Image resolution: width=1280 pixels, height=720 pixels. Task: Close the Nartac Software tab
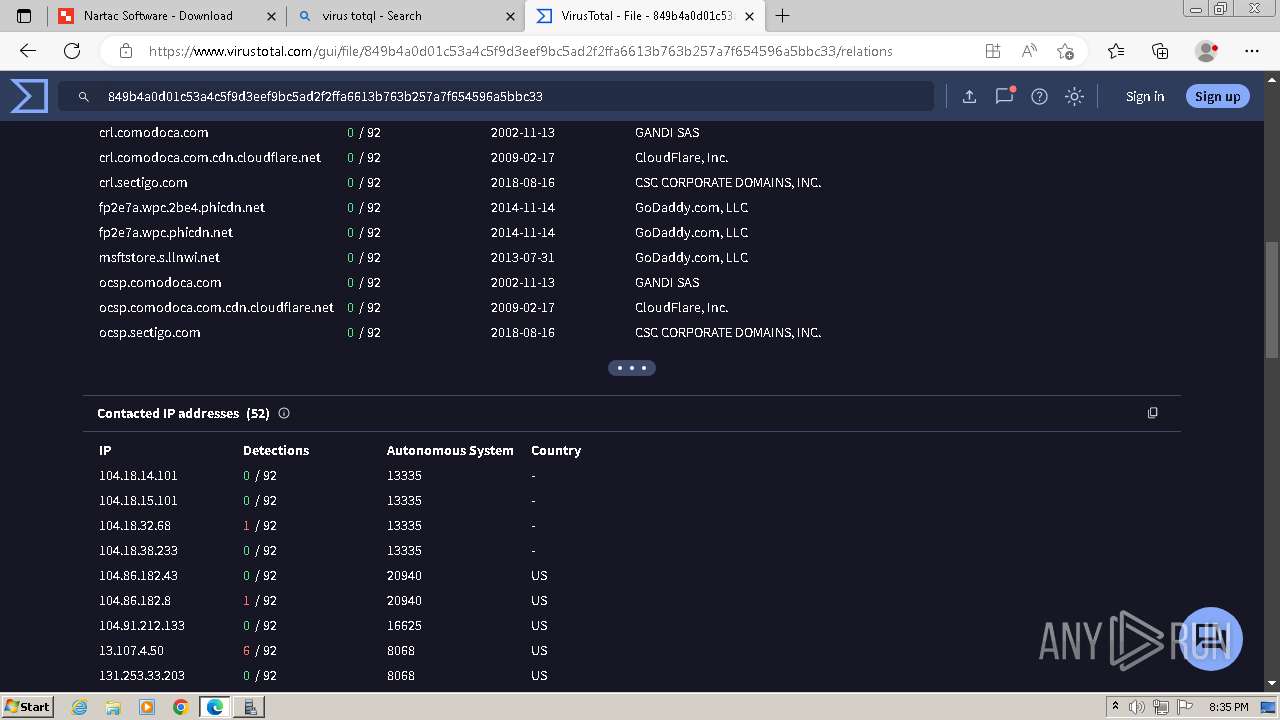coord(271,16)
